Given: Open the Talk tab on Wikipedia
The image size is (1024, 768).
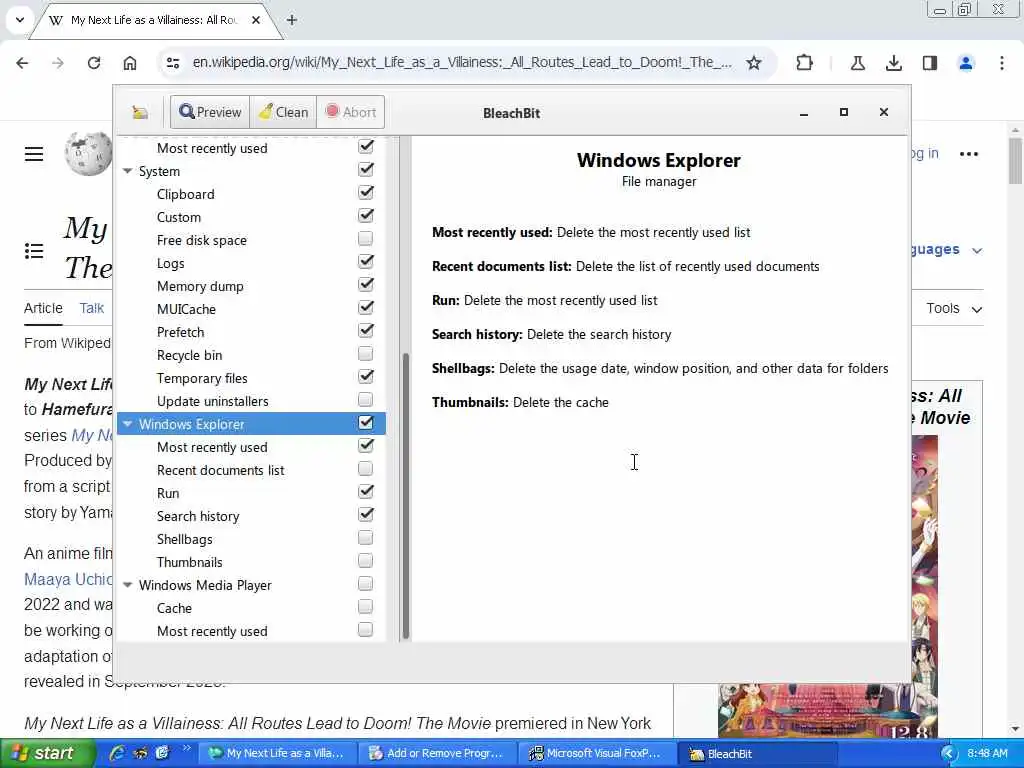Looking at the screenshot, I should pos(91,308).
